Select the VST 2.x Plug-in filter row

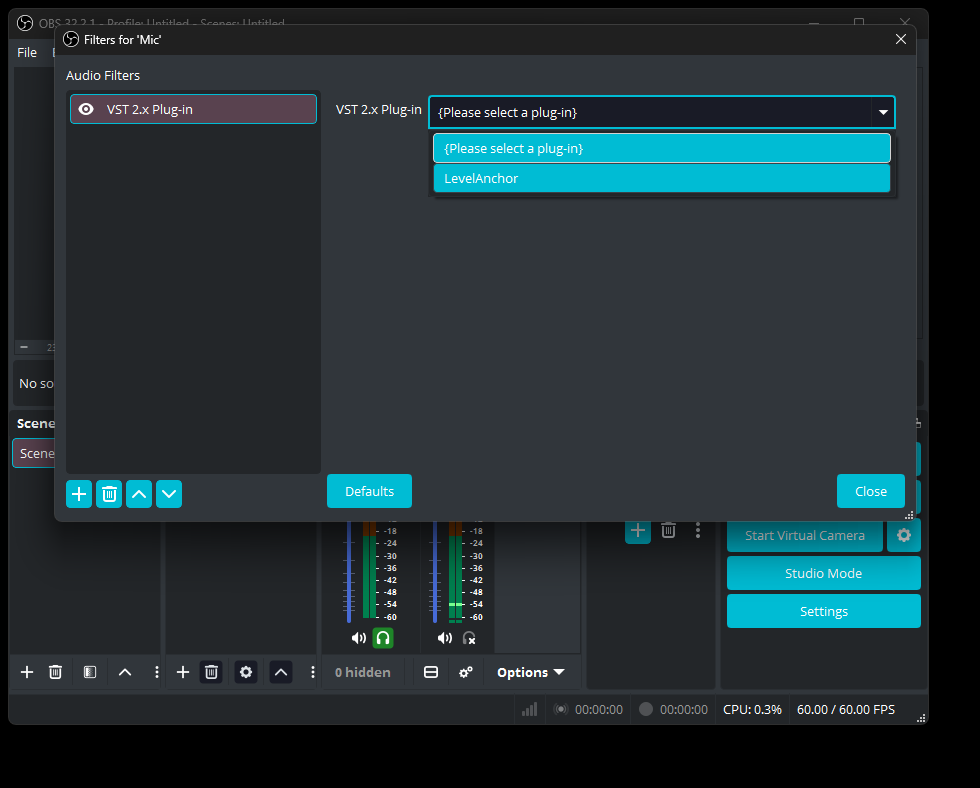coord(193,109)
